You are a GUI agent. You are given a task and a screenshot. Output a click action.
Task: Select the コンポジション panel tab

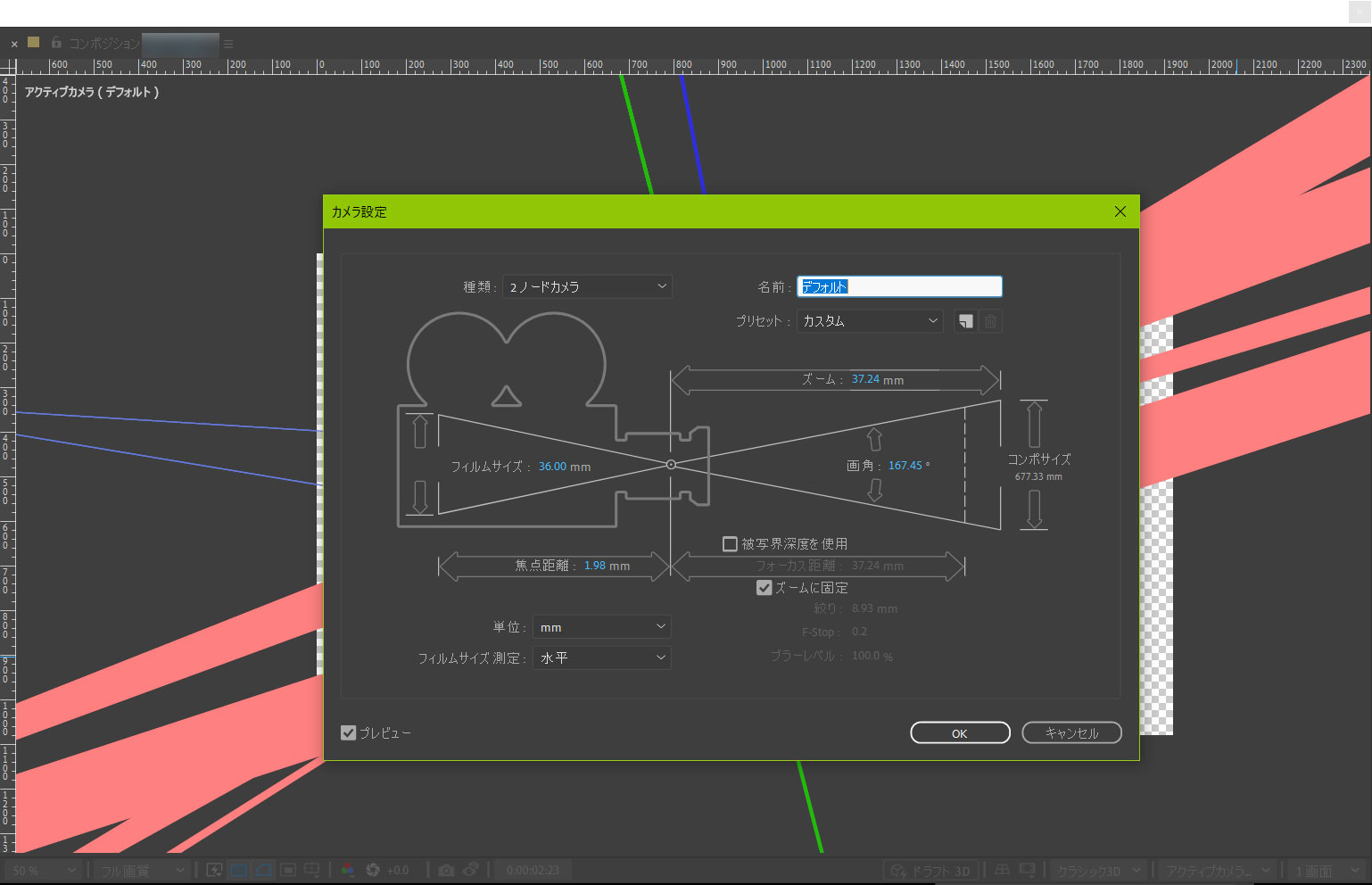point(104,43)
